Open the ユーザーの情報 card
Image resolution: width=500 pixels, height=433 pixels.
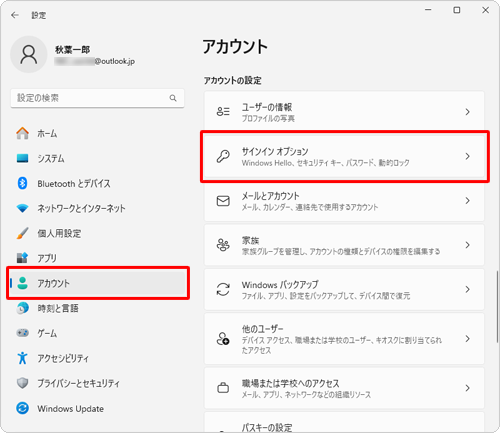click(344, 112)
